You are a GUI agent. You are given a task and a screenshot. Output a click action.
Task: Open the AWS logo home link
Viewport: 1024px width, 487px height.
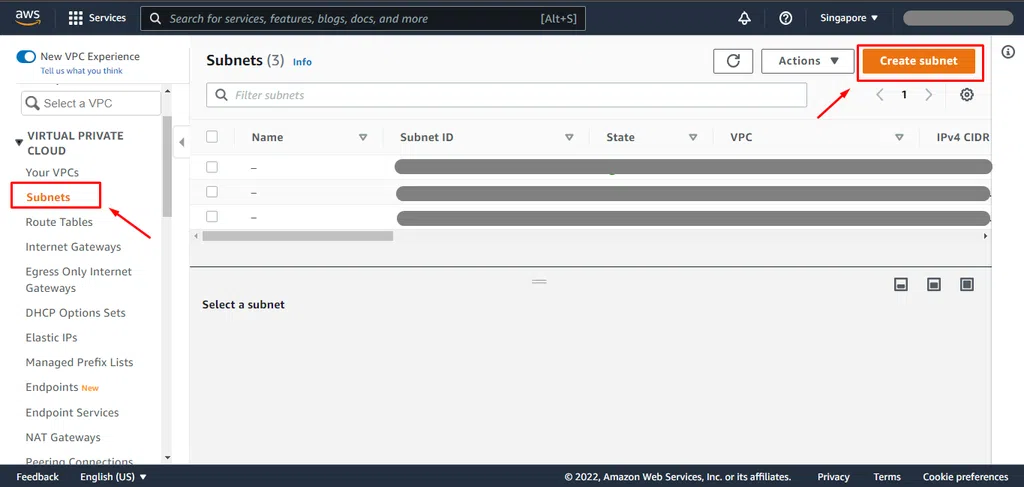coord(27,18)
